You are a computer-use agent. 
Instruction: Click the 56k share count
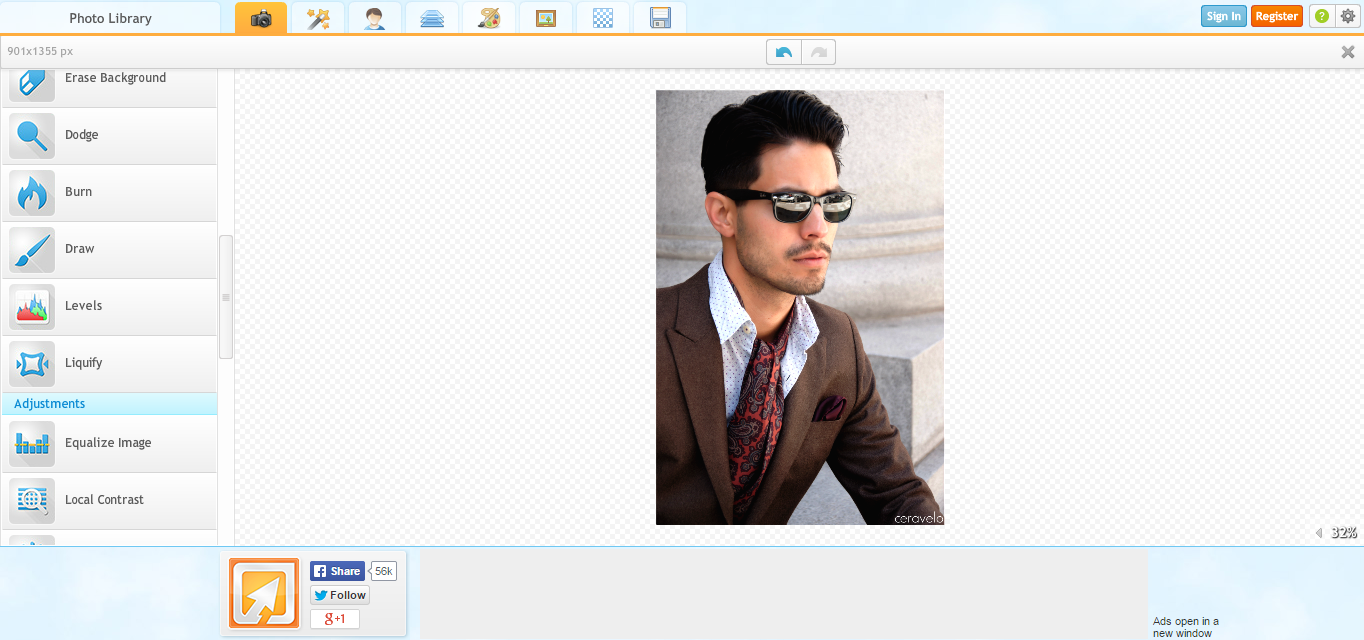point(384,571)
